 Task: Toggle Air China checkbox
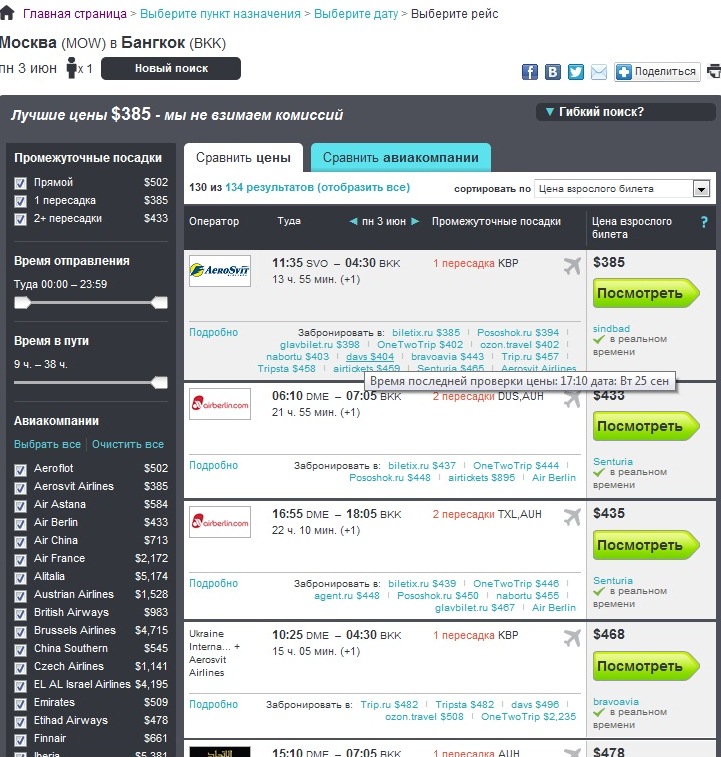tap(20, 541)
